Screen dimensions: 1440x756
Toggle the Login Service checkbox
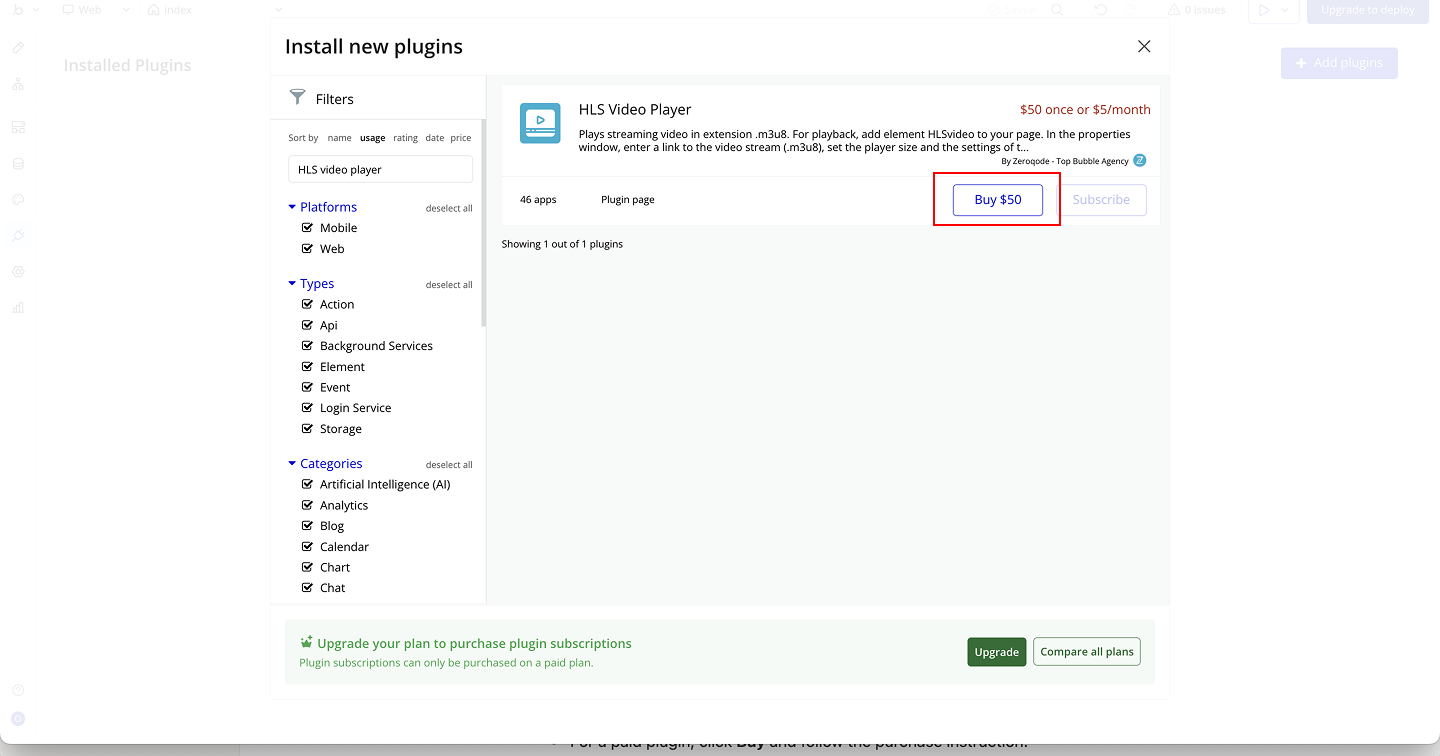point(308,408)
